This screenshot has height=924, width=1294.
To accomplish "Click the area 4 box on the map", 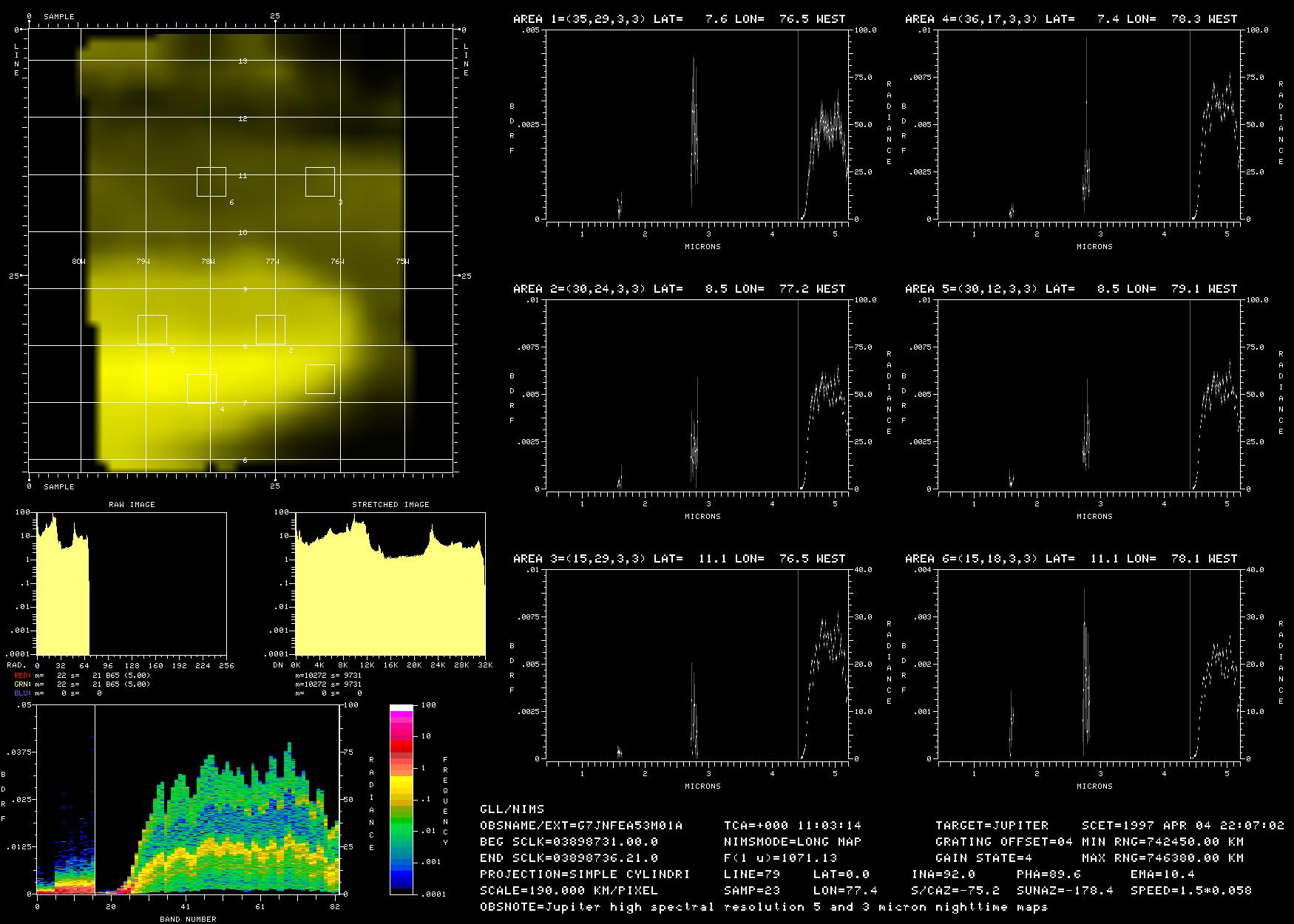I will pos(202,389).
